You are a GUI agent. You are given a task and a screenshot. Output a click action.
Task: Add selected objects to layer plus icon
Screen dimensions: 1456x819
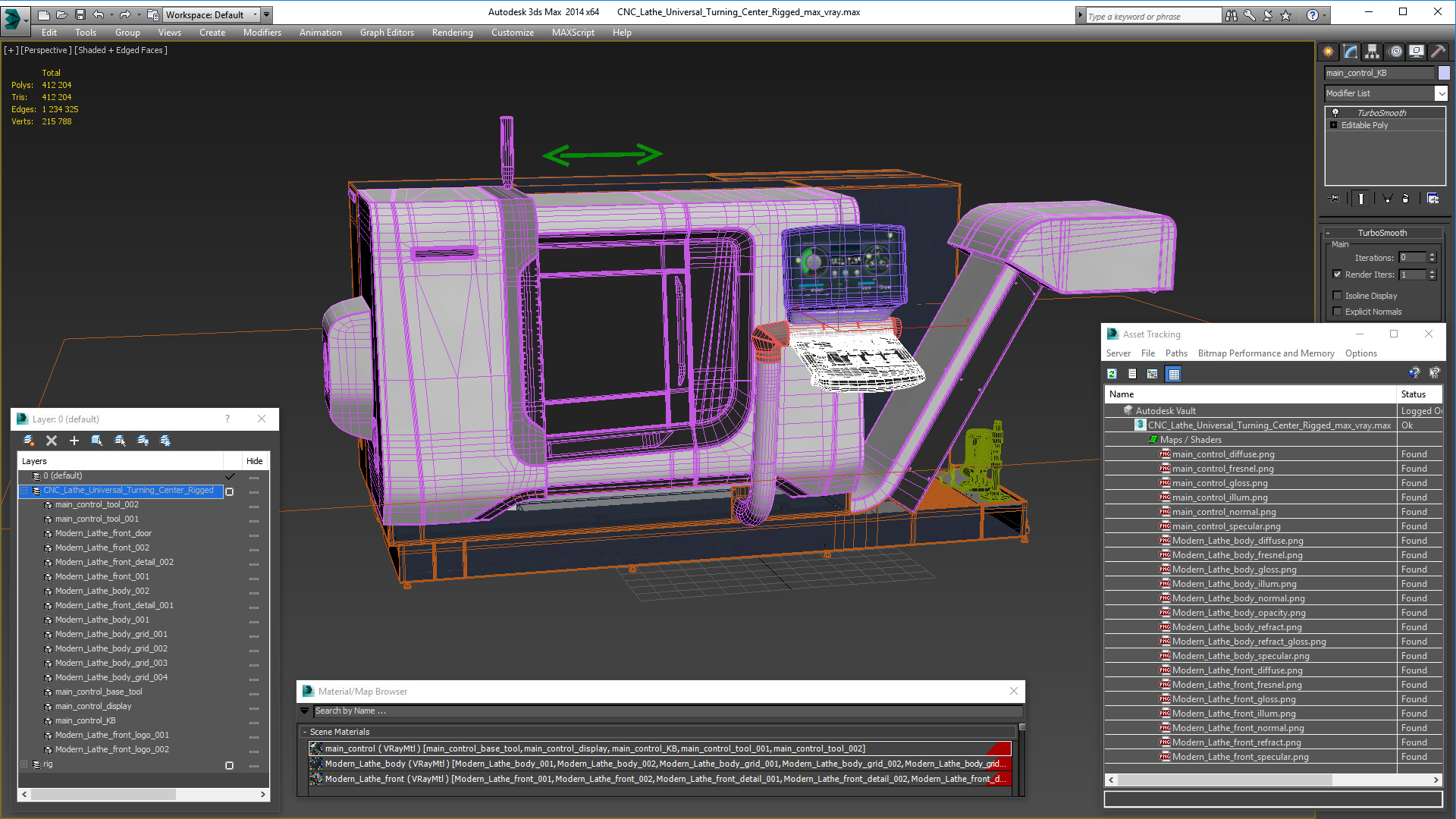pos(74,441)
